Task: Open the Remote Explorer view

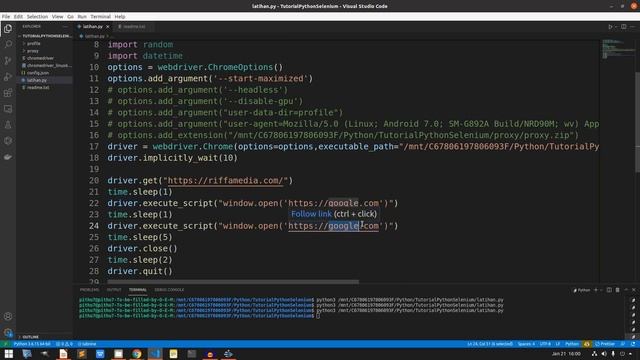Action: click(x=8, y=109)
